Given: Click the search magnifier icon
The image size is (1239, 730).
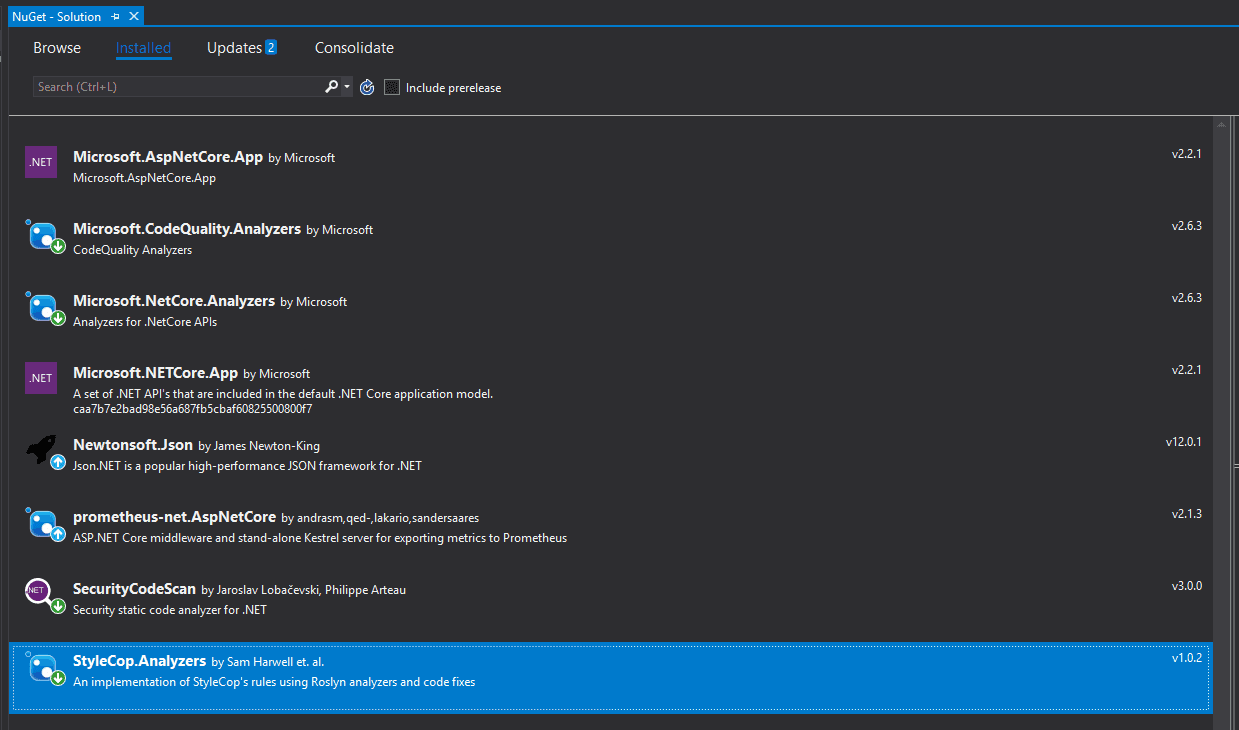Looking at the screenshot, I should [332, 87].
